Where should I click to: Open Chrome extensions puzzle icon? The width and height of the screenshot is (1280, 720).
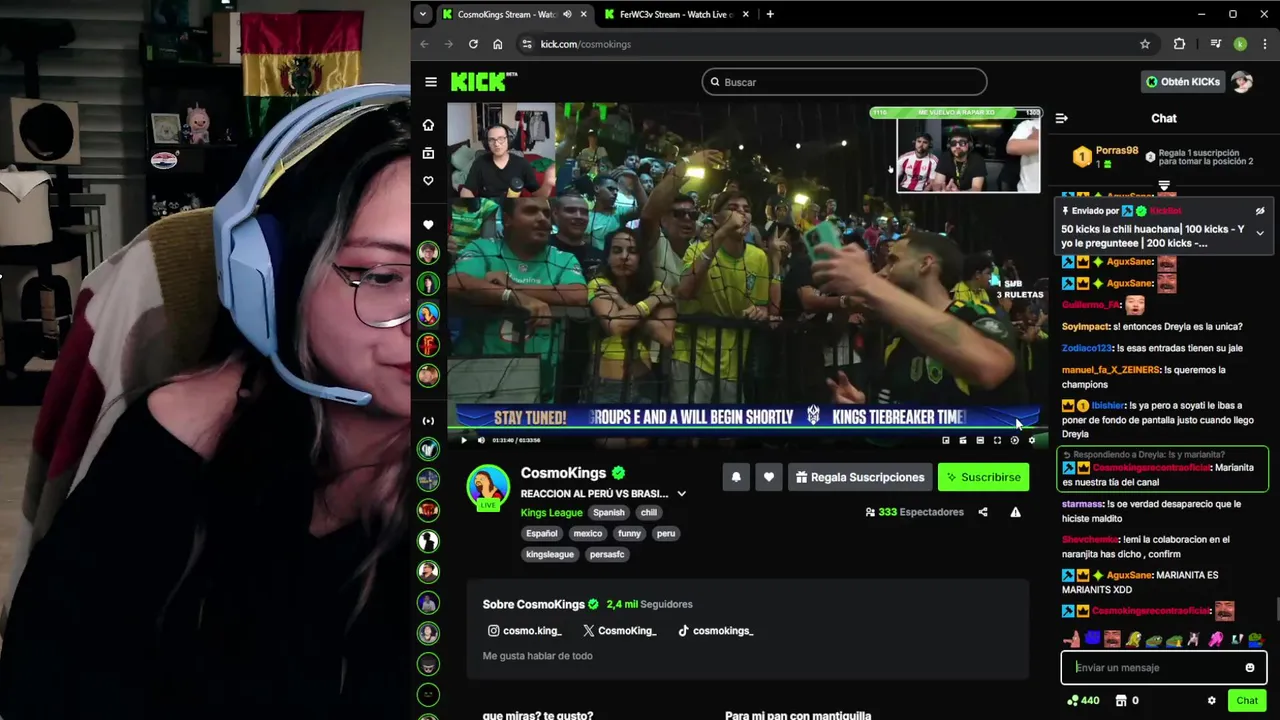[1179, 44]
